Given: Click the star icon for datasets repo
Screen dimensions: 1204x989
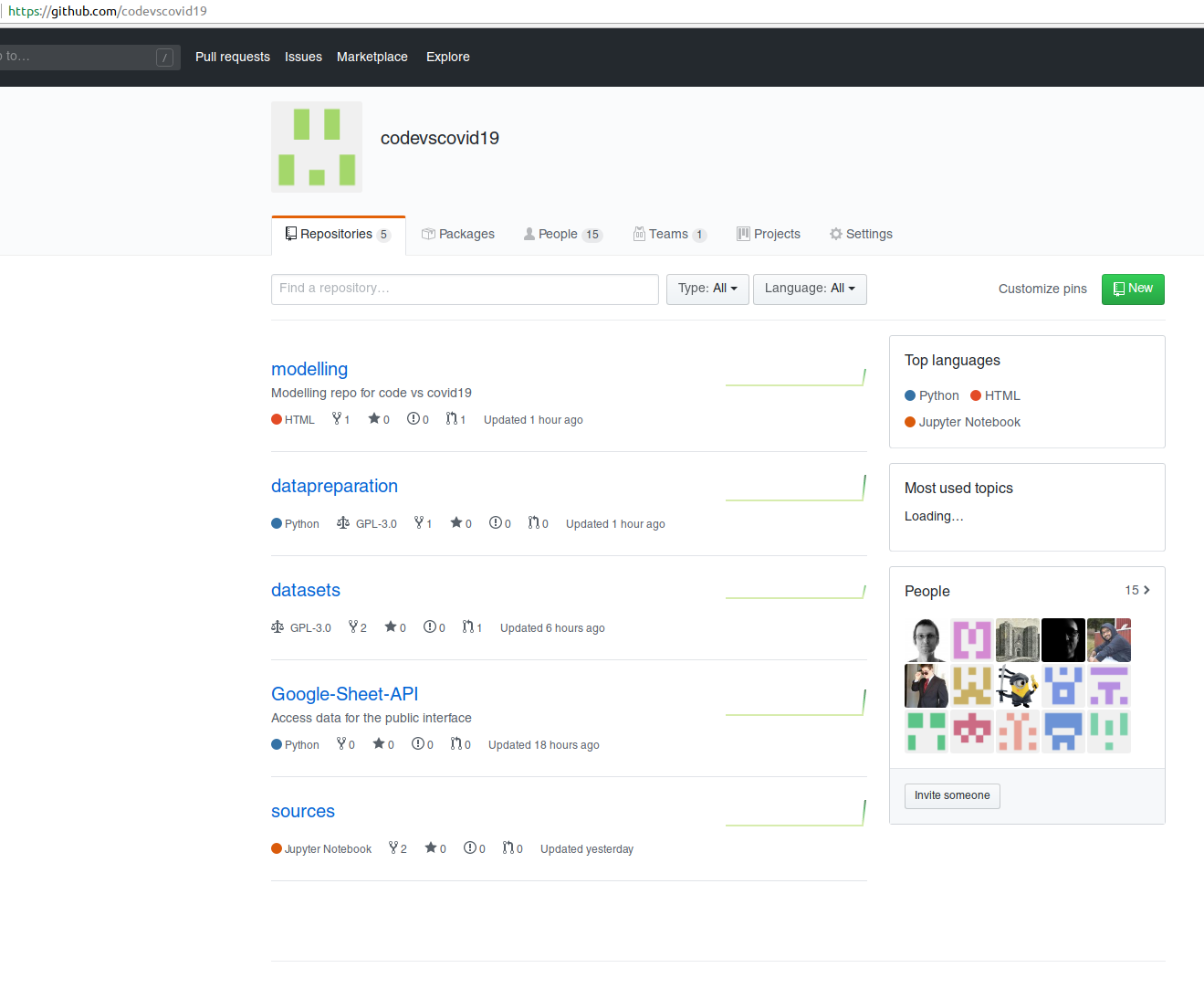Looking at the screenshot, I should (391, 626).
